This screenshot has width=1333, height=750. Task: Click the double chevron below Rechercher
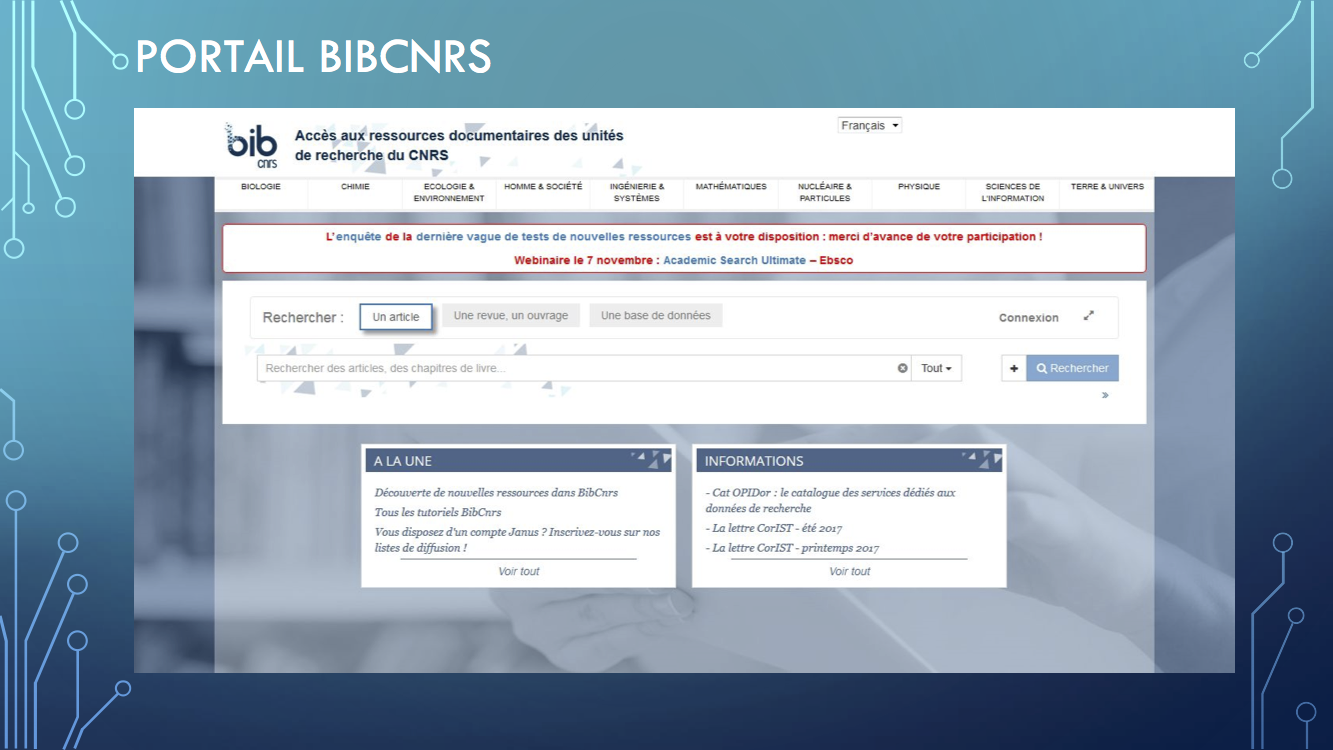point(1105,395)
